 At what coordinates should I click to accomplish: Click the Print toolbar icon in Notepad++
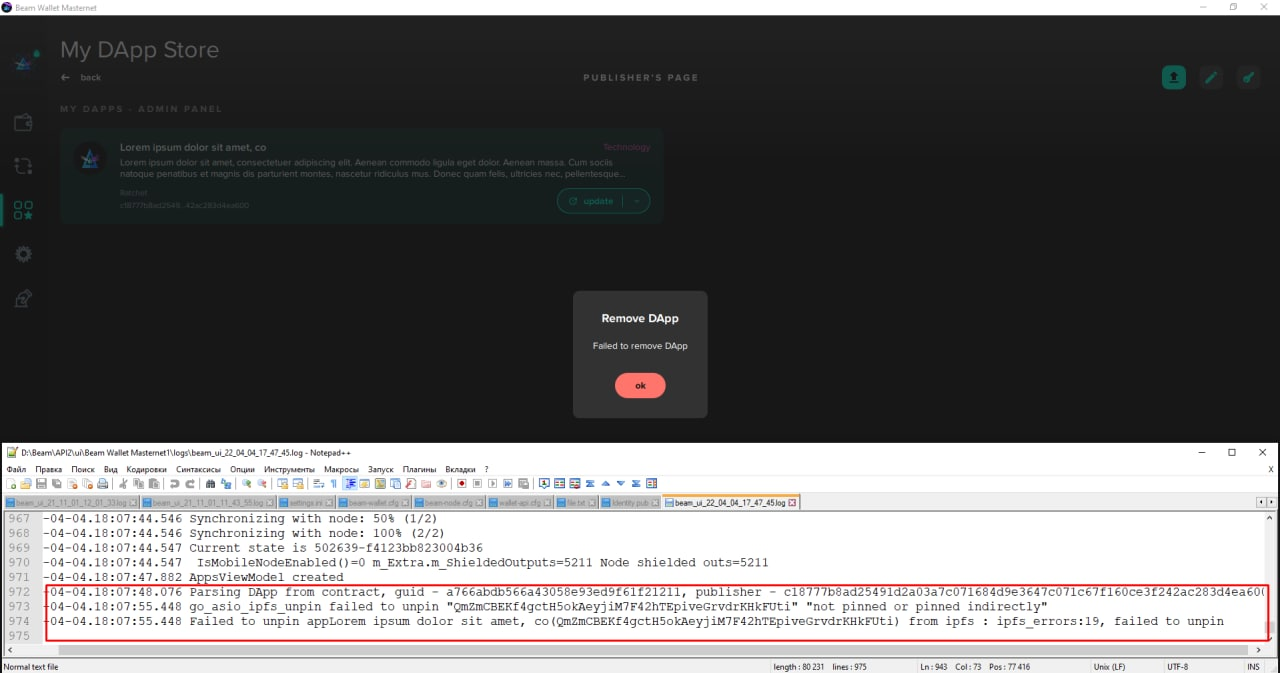tap(102, 483)
